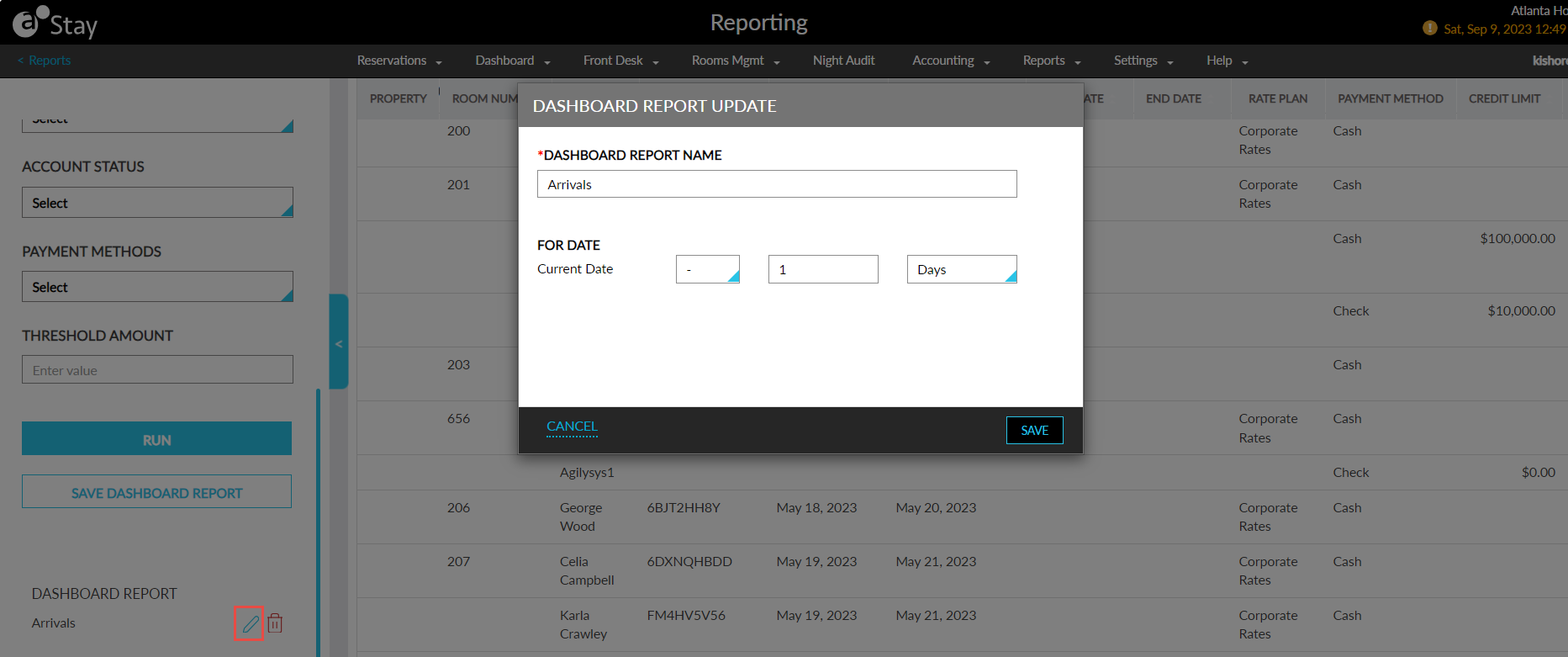Click confirmation code 6BJT2HH8Y

coord(684,507)
